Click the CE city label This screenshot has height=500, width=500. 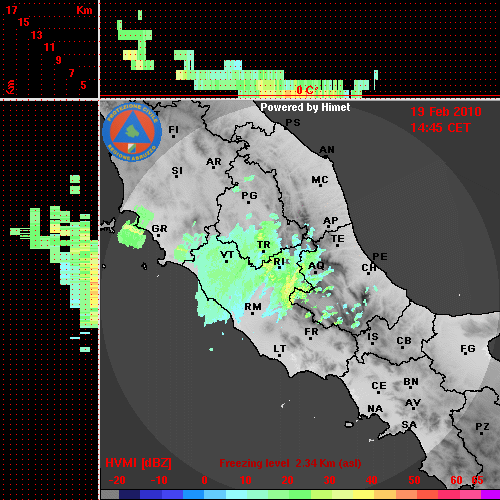(x=379, y=386)
